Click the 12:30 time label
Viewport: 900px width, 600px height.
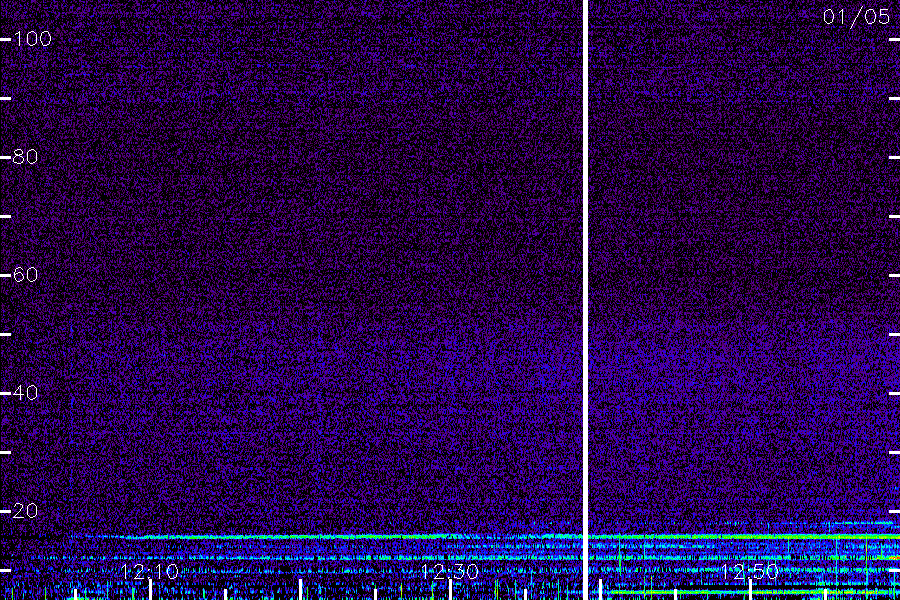click(x=449, y=571)
